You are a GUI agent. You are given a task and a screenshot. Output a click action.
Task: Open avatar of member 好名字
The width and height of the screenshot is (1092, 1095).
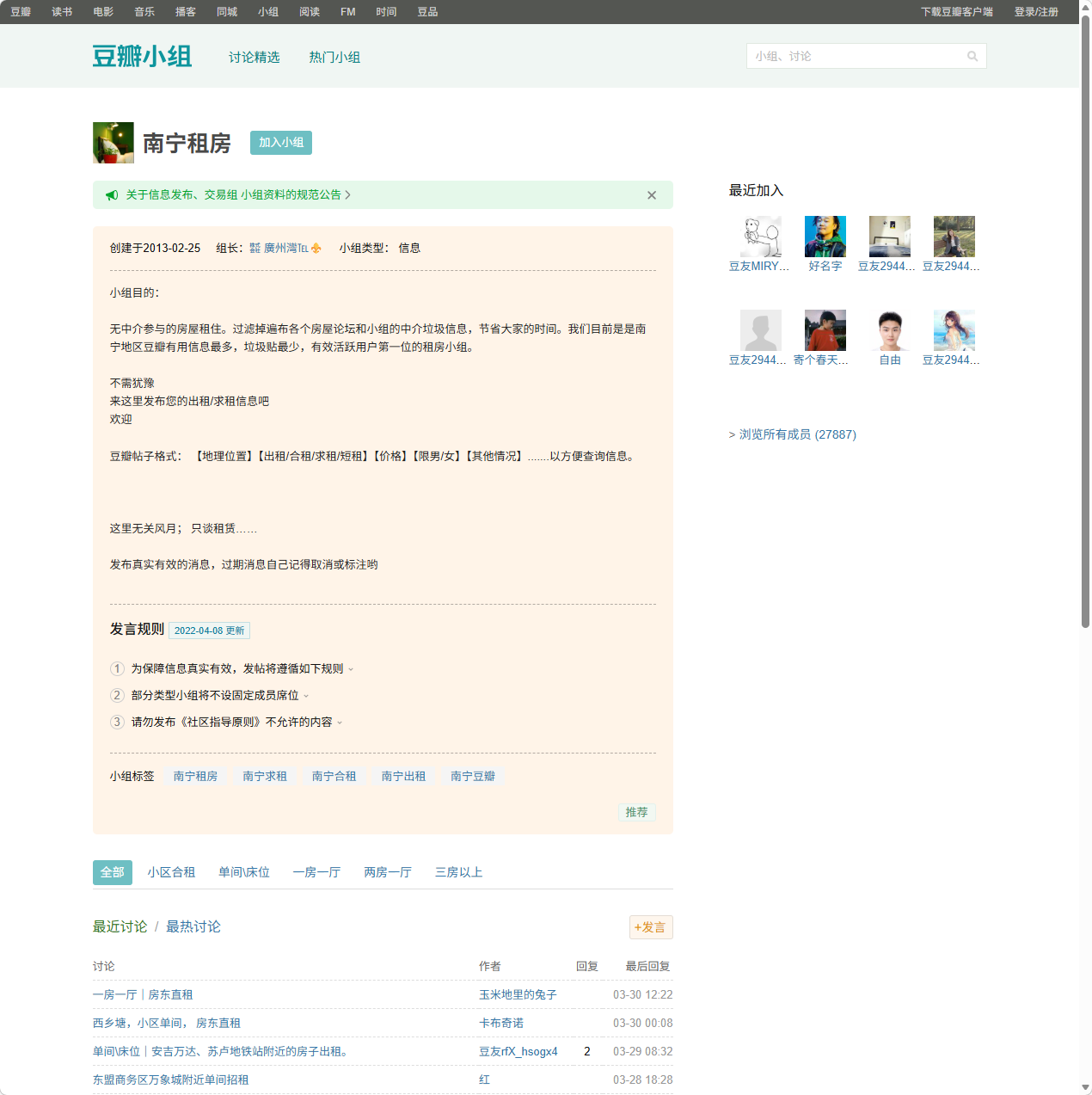pyautogui.click(x=825, y=237)
